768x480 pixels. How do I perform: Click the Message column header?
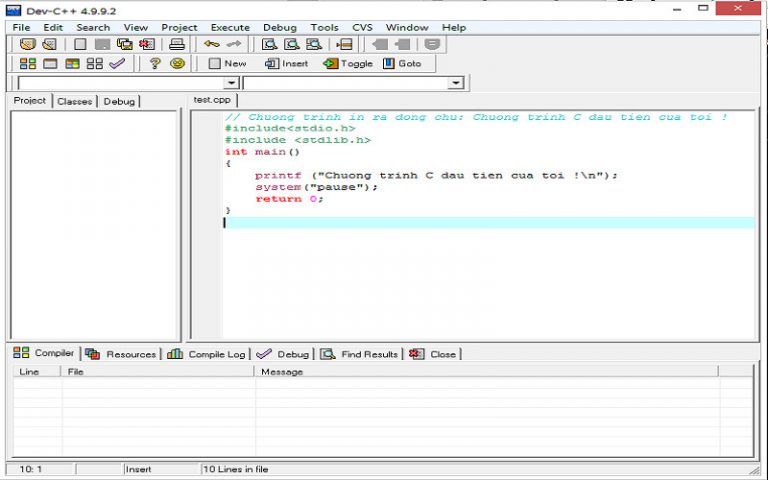tap(281, 372)
